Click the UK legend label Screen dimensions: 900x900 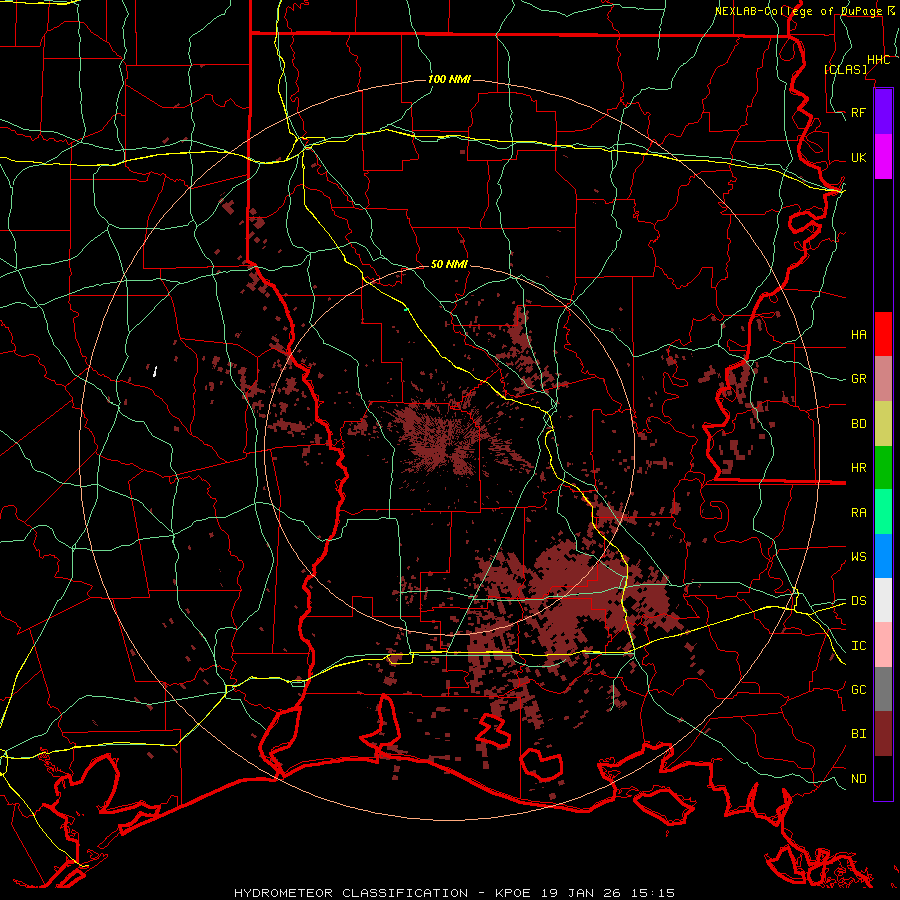859,157
